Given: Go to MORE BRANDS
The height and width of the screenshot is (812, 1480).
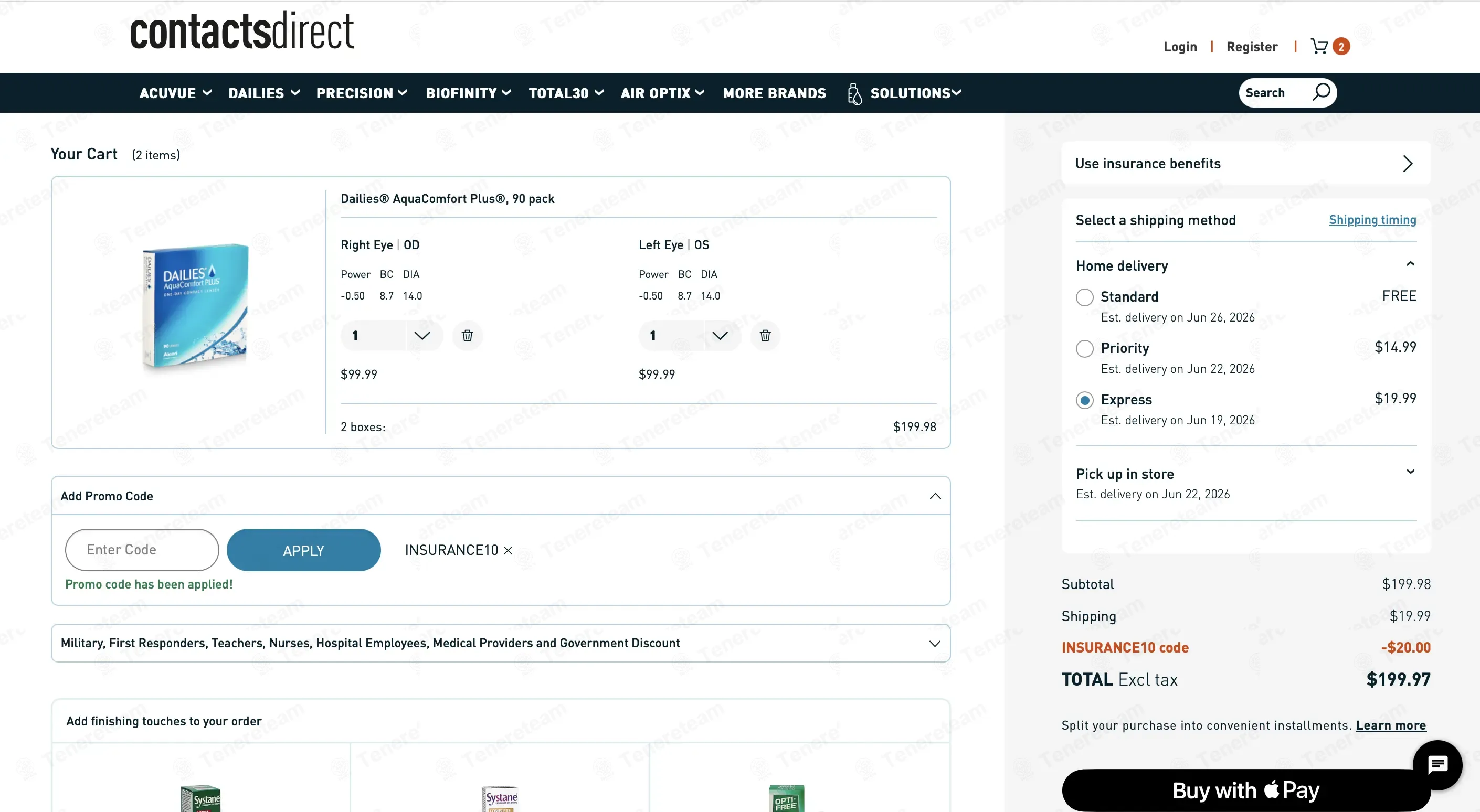Looking at the screenshot, I should pyautogui.click(x=774, y=93).
